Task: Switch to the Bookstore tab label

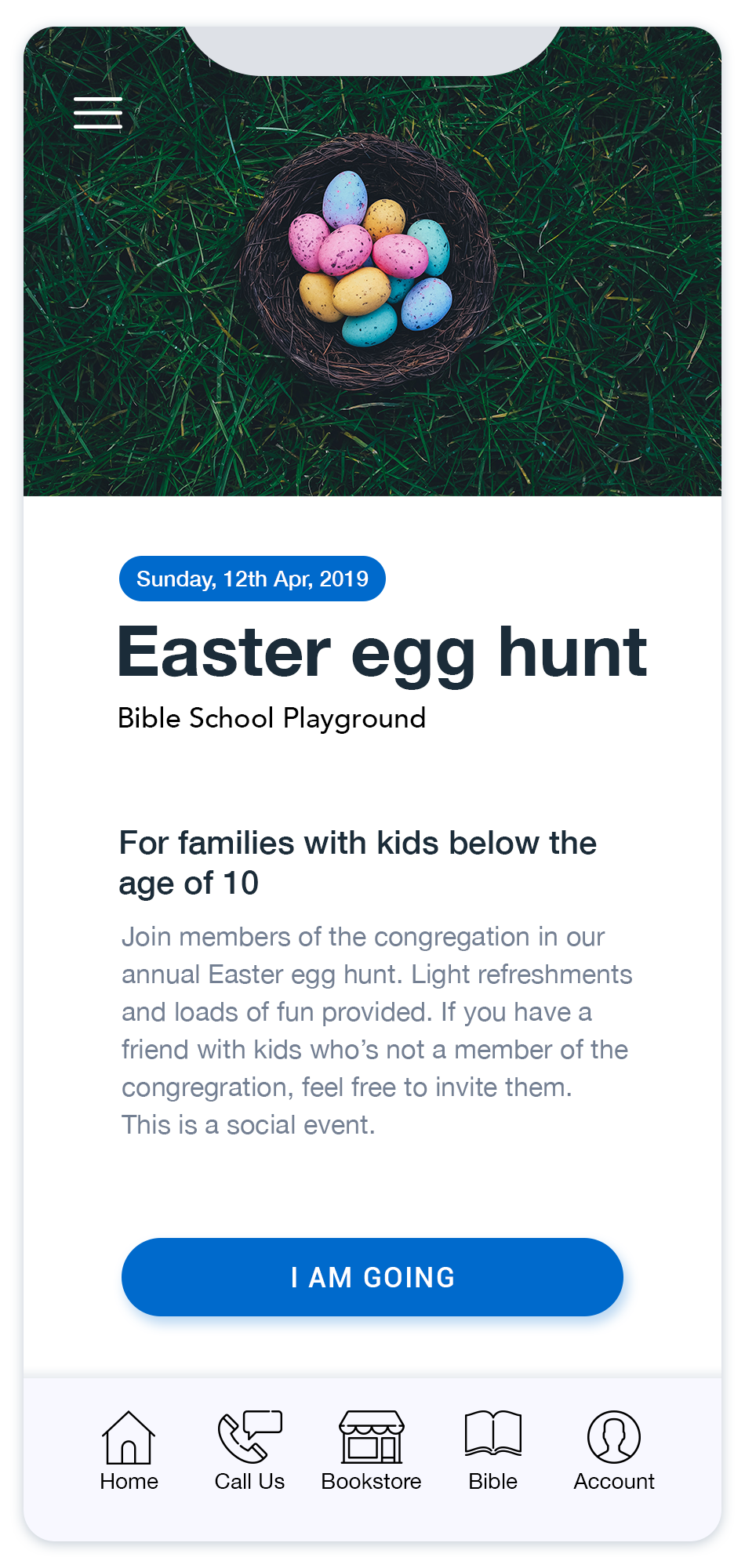Action: [372, 1482]
